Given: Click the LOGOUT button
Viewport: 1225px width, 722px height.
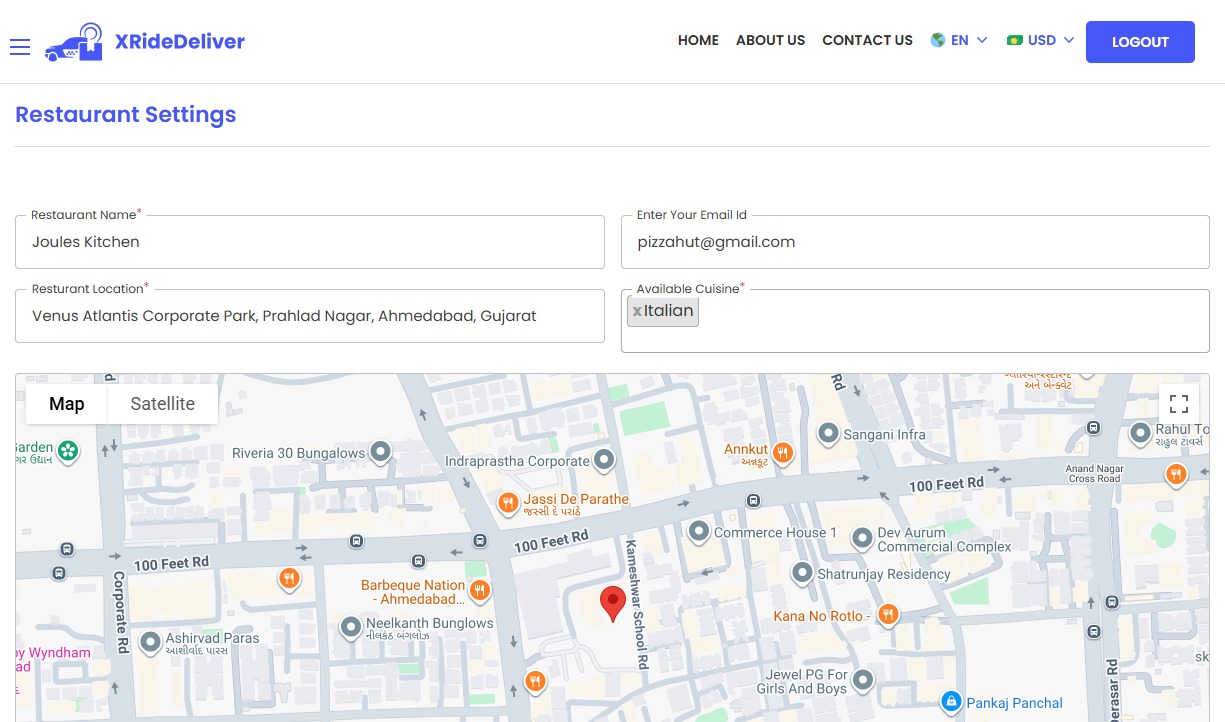Looking at the screenshot, I should click(x=1140, y=42).
